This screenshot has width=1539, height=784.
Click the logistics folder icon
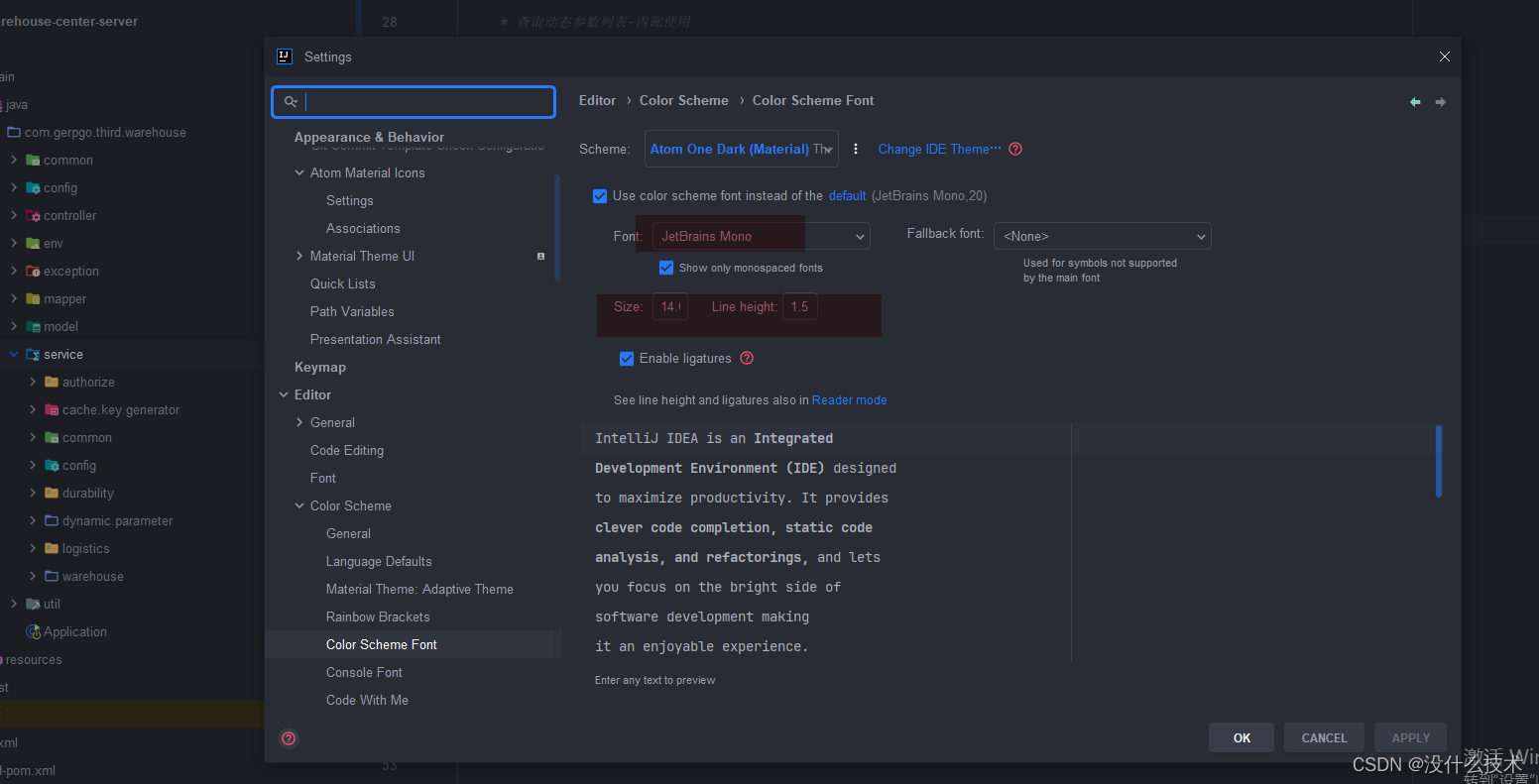(52, 548)
